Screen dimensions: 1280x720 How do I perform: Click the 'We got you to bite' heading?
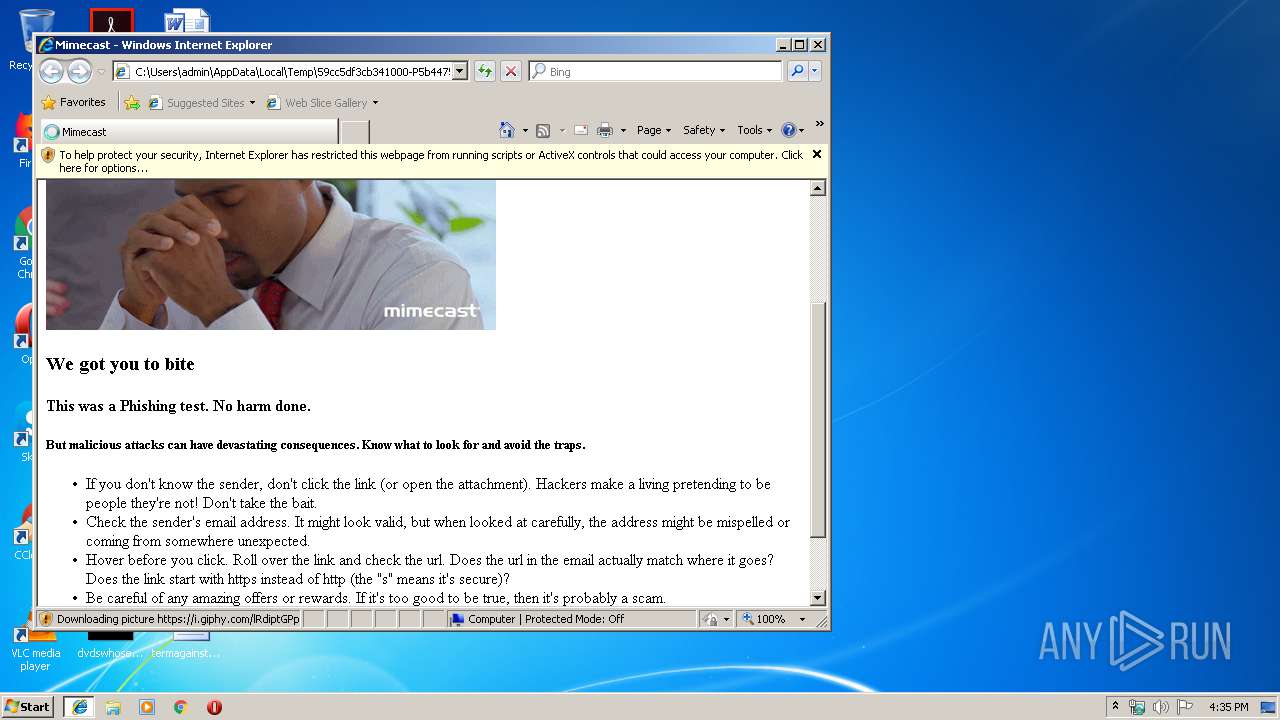point(120,364)
